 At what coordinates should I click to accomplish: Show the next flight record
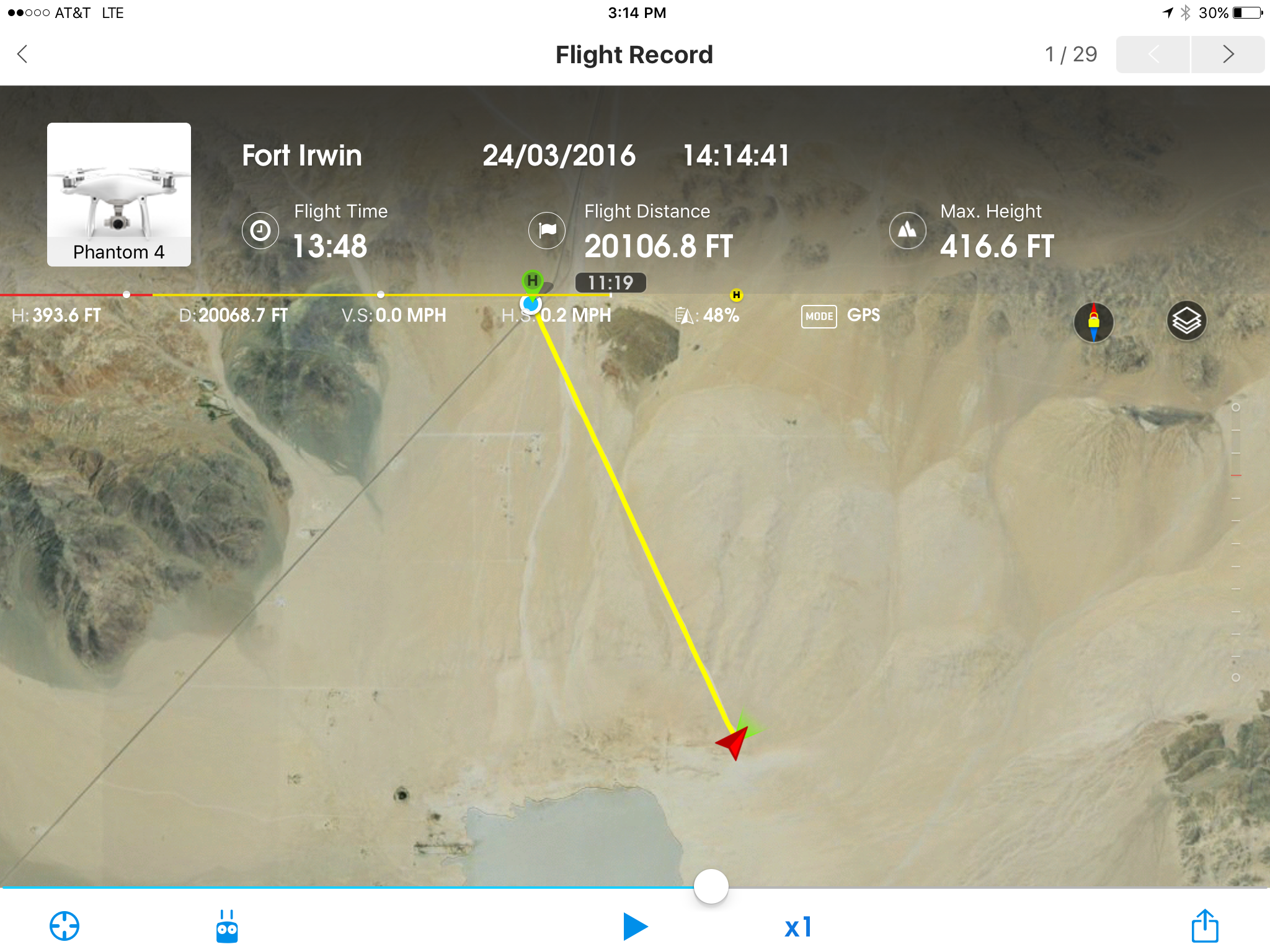(x=1228, y=55)
